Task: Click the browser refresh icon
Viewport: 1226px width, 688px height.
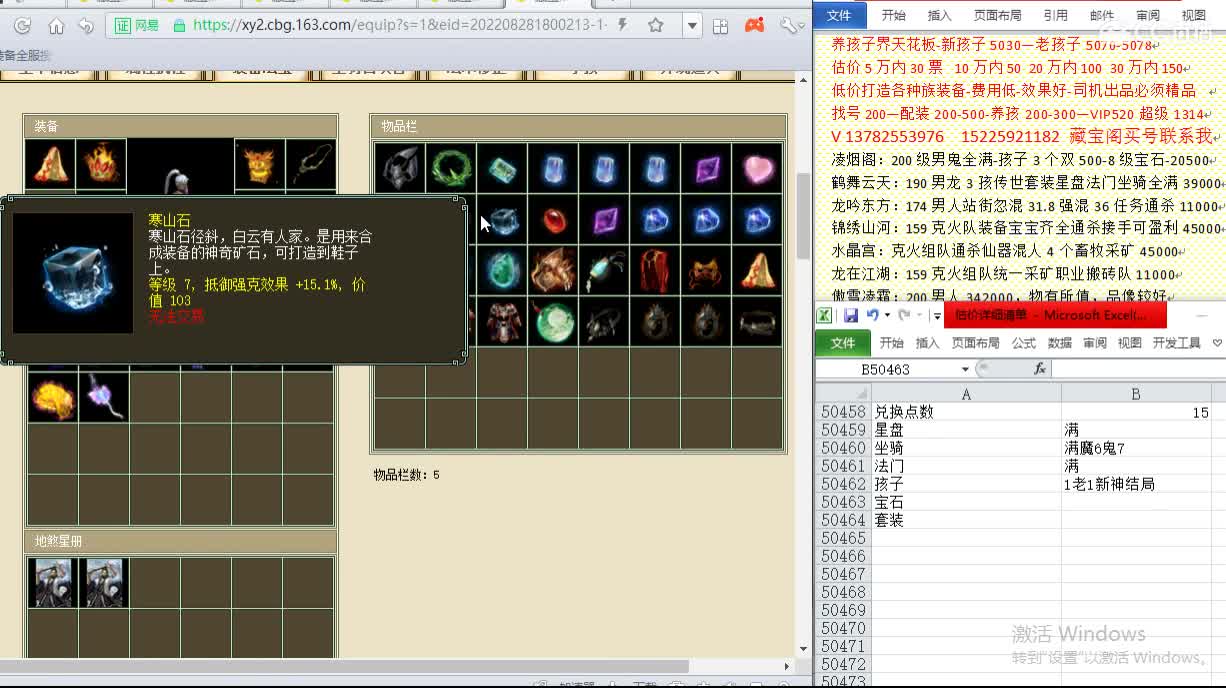Action: [22, 26]
